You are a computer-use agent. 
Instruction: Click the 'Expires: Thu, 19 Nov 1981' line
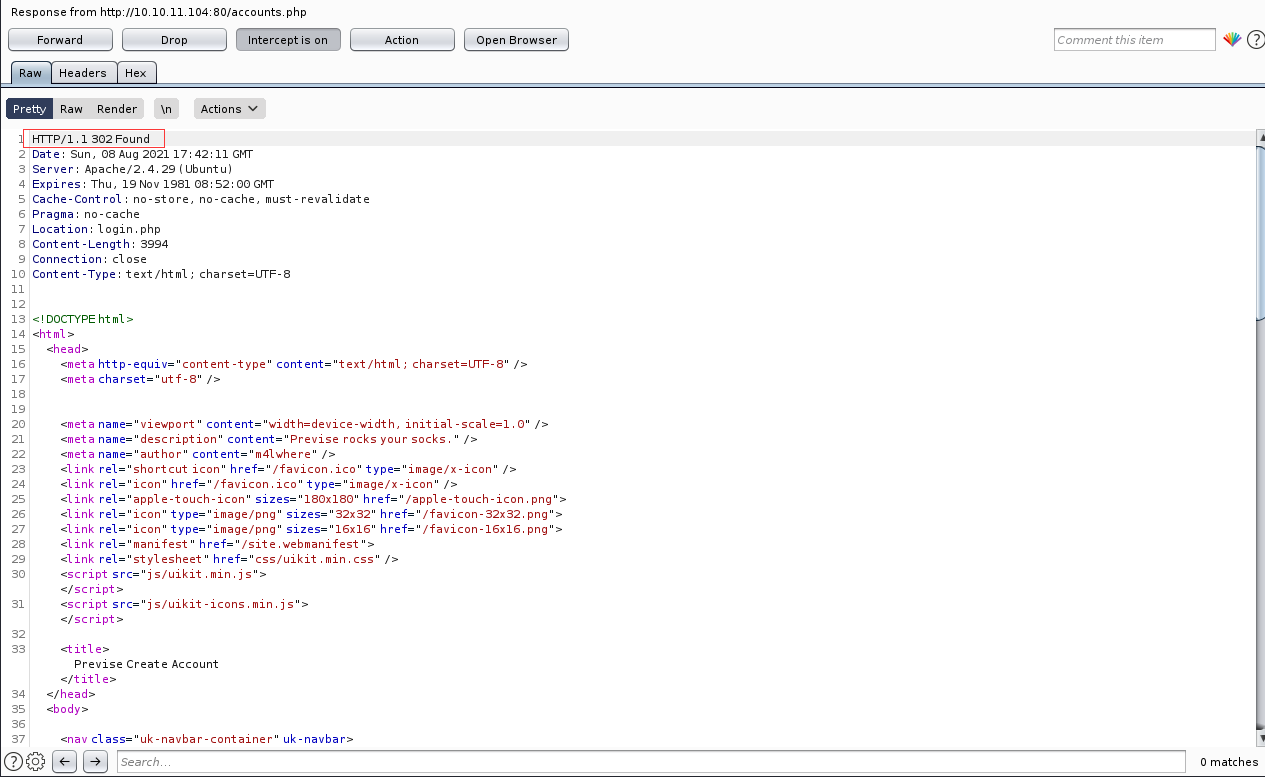point(153,184)
